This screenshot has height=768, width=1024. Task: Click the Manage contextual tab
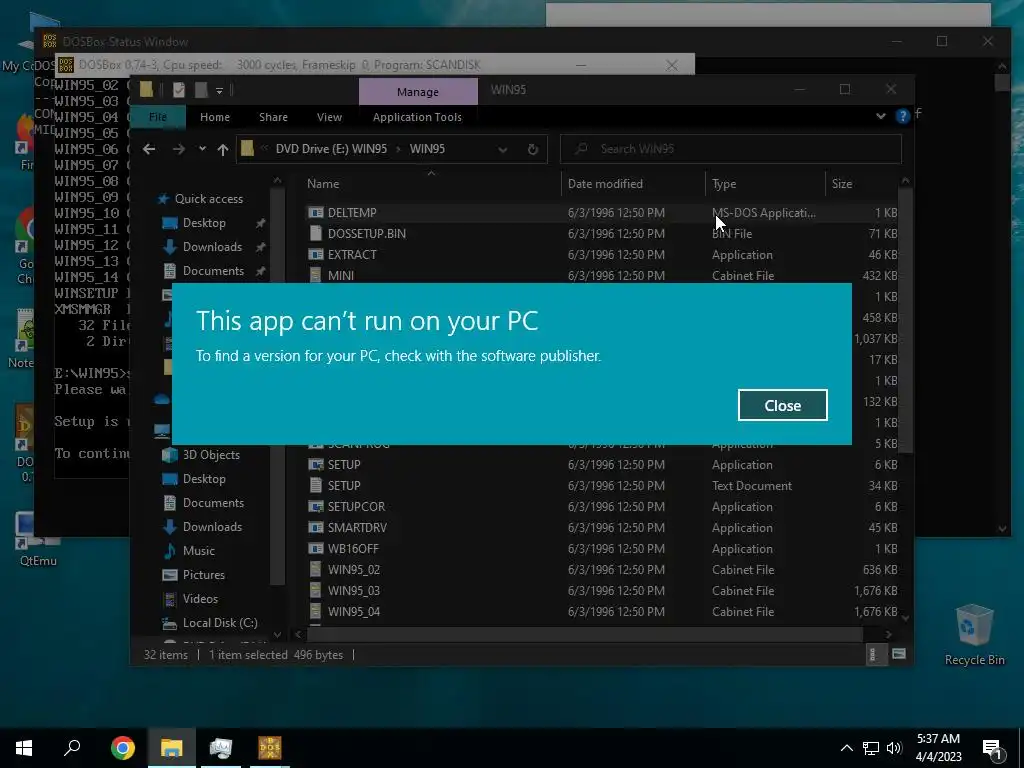pyautogui.click(x=418, y=92)
